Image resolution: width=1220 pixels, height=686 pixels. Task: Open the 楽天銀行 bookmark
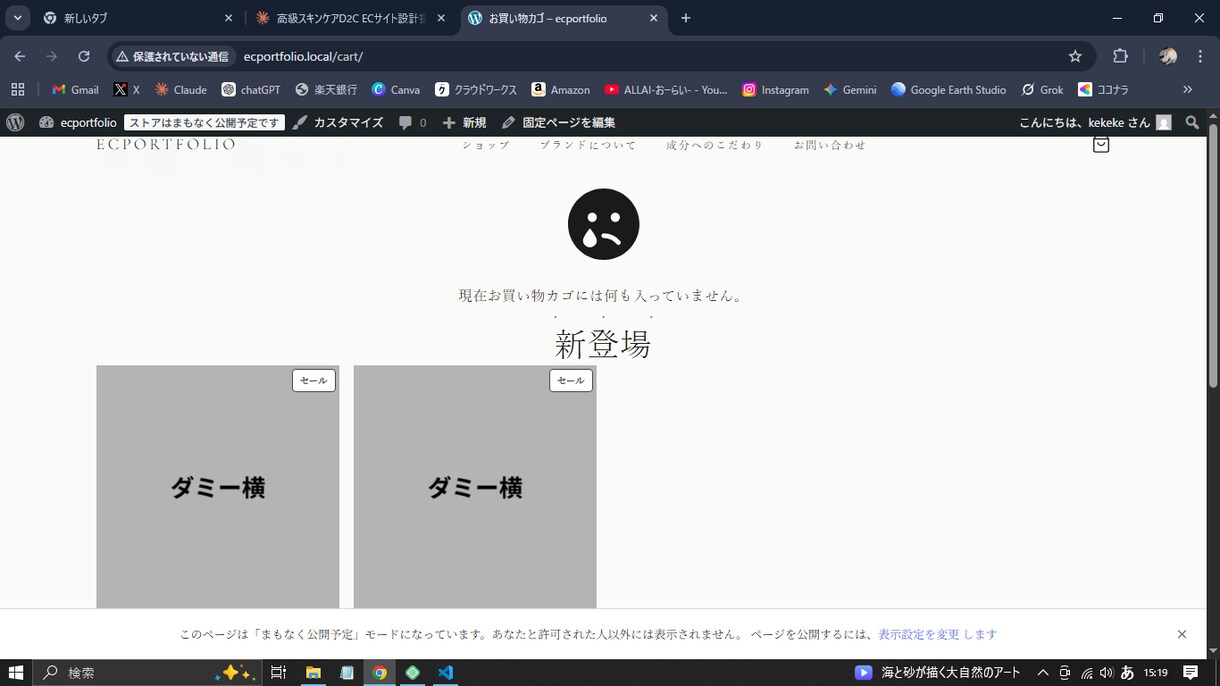[x=325, y=89]
